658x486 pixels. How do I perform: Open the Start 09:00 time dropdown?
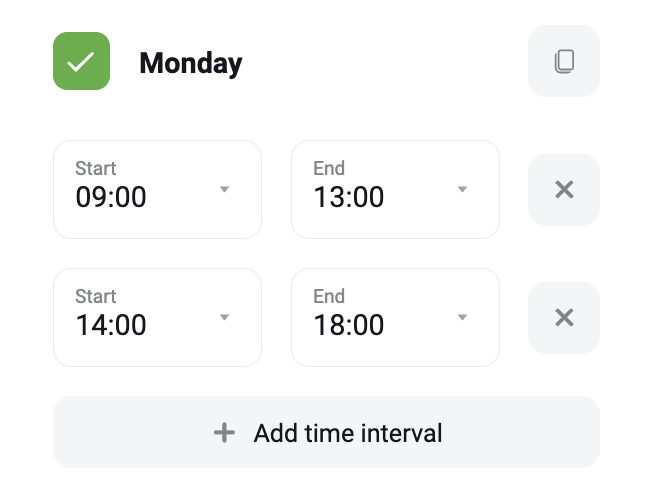tap(157, 190)
